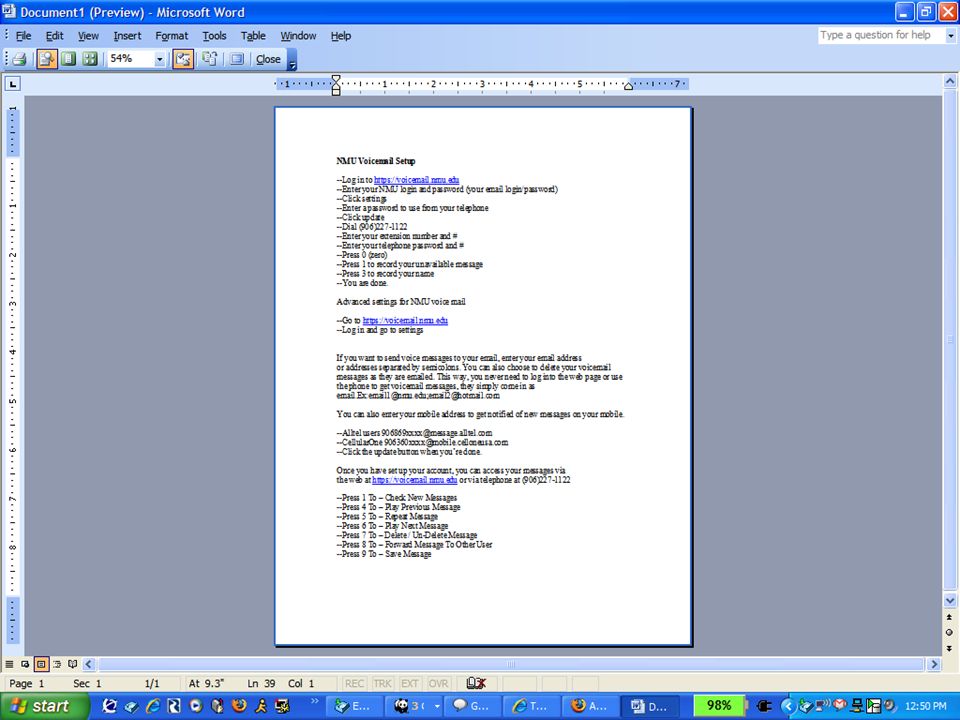The image size is (960, 720).
Task: Open the Tools menu
Action: [x=214, y=36]
